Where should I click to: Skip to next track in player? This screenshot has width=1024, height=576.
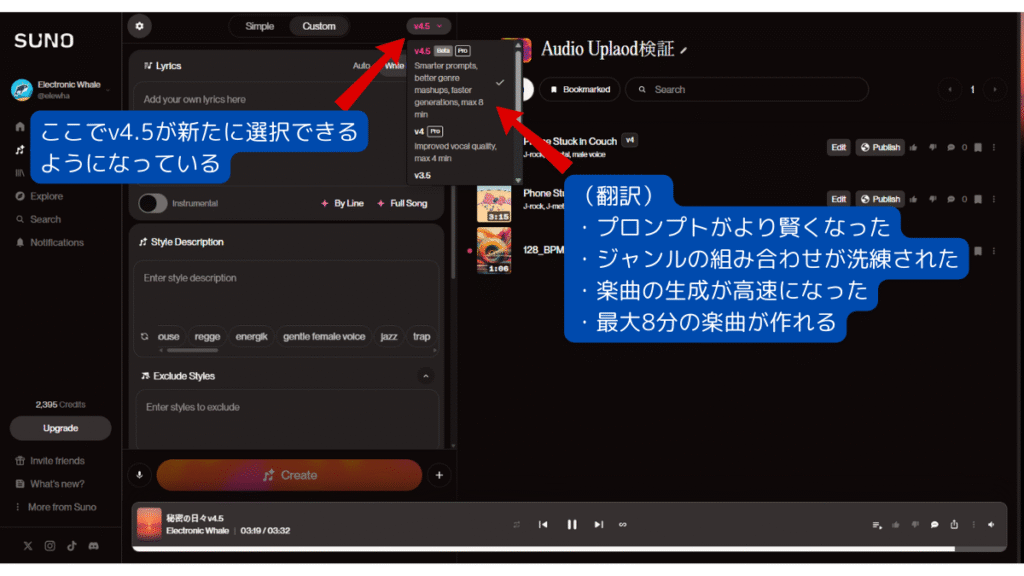(598, 524)
